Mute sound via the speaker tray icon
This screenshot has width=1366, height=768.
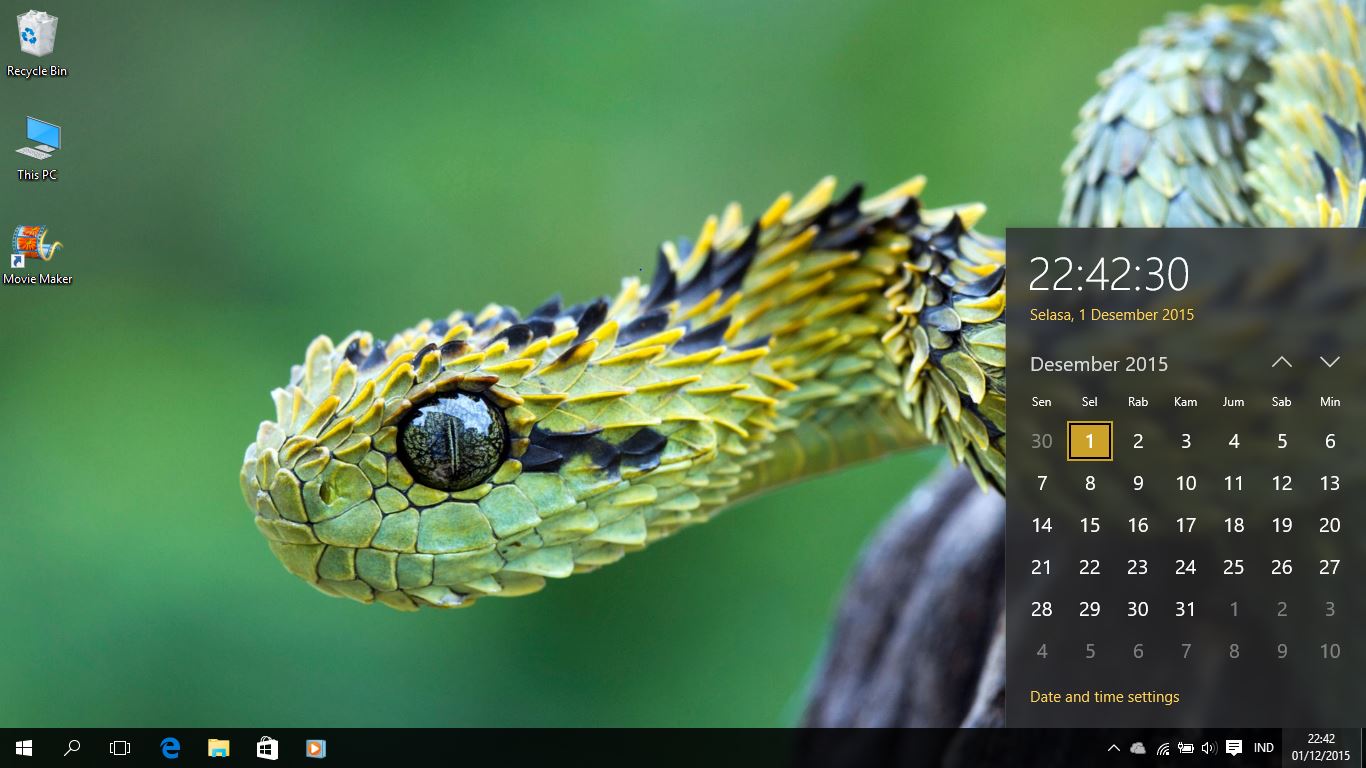[x=1208, y=747]
